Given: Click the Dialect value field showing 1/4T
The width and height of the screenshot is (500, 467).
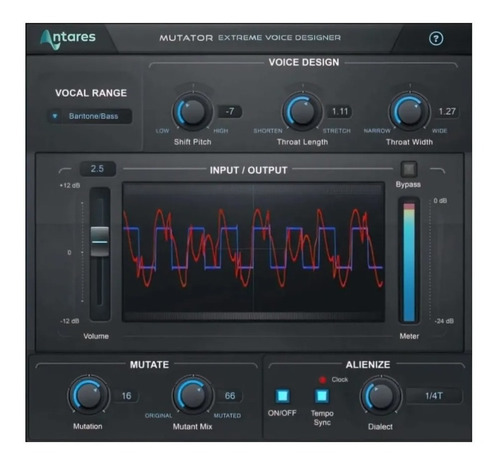Looking at the screenshot, I should (434, 396).
